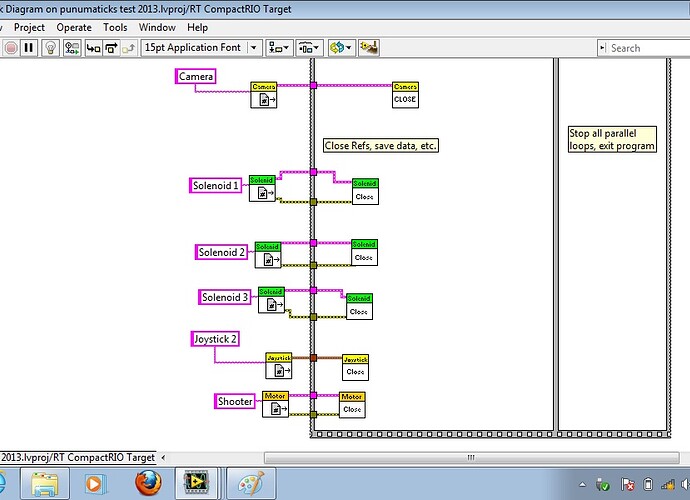Click the Camera wire tunnel on sequence border
690x500 pixels.
pos(313,85)
